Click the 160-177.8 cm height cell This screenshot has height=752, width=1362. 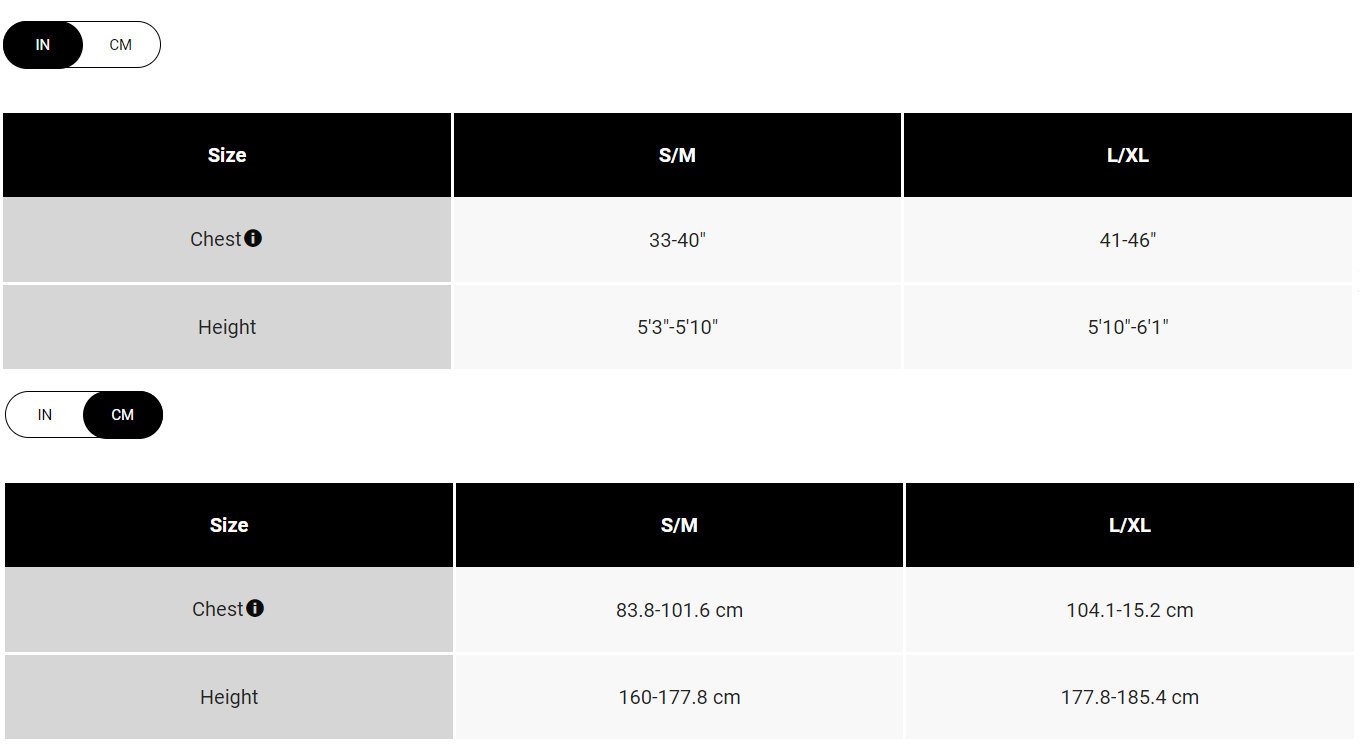679,697
